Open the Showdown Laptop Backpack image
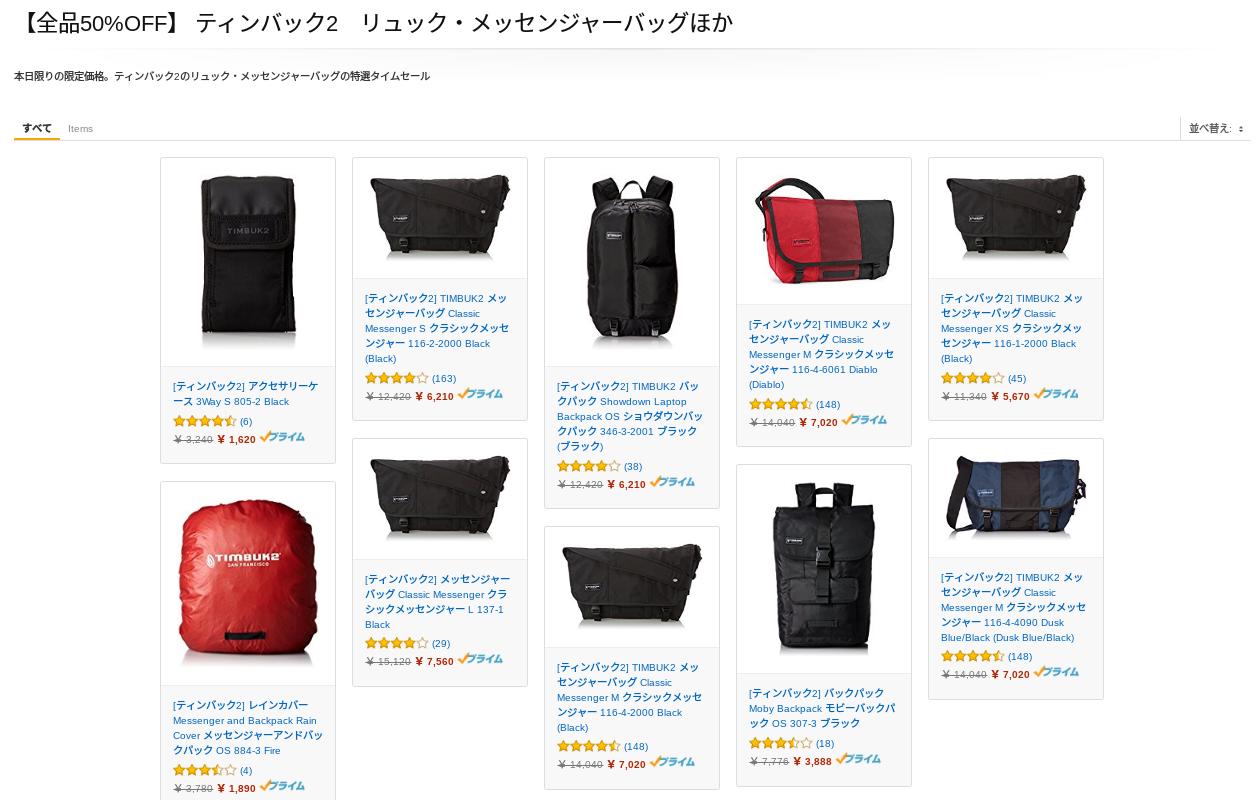Screen dimensions: 1260x800 [x=632, y=262]
